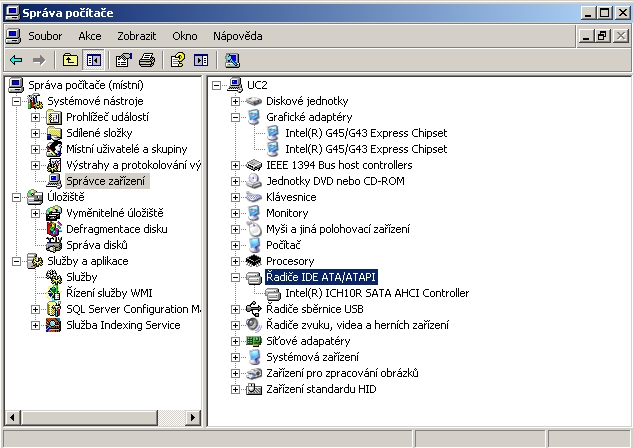
Task: Click the horizontal scrollbar thumb in left pane
Action: coord(89,417)
